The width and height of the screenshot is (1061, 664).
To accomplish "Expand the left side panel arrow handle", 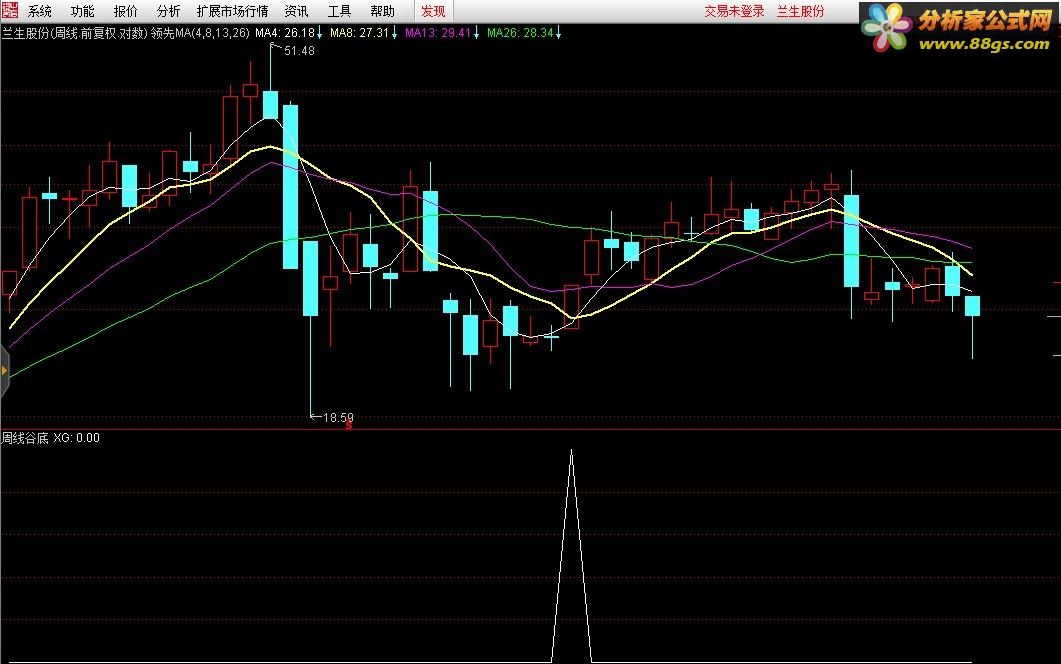I will click(4, 370).
